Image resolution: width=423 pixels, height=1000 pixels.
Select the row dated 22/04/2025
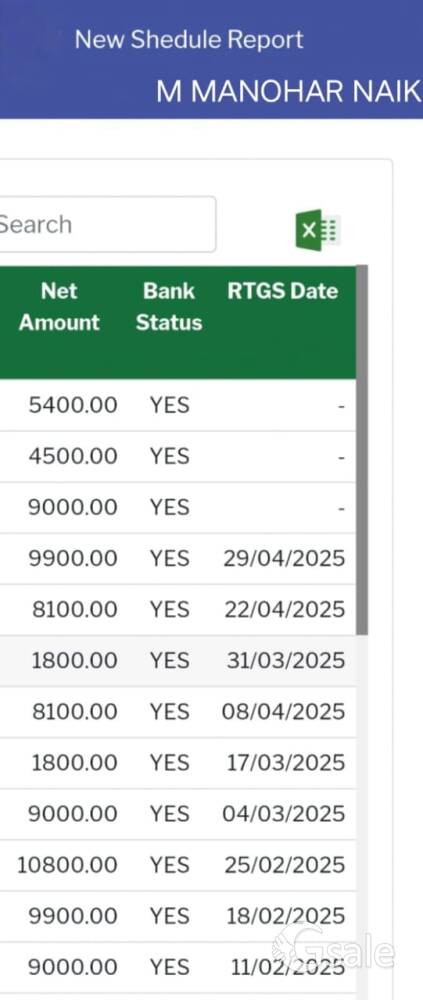(178, 610)
